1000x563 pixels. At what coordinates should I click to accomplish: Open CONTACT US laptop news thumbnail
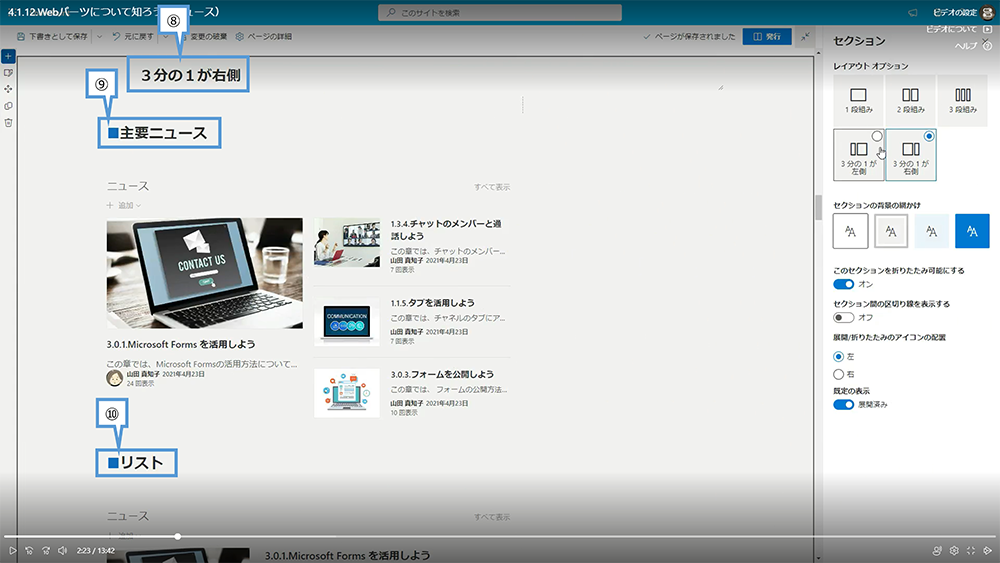click(205, 274)
